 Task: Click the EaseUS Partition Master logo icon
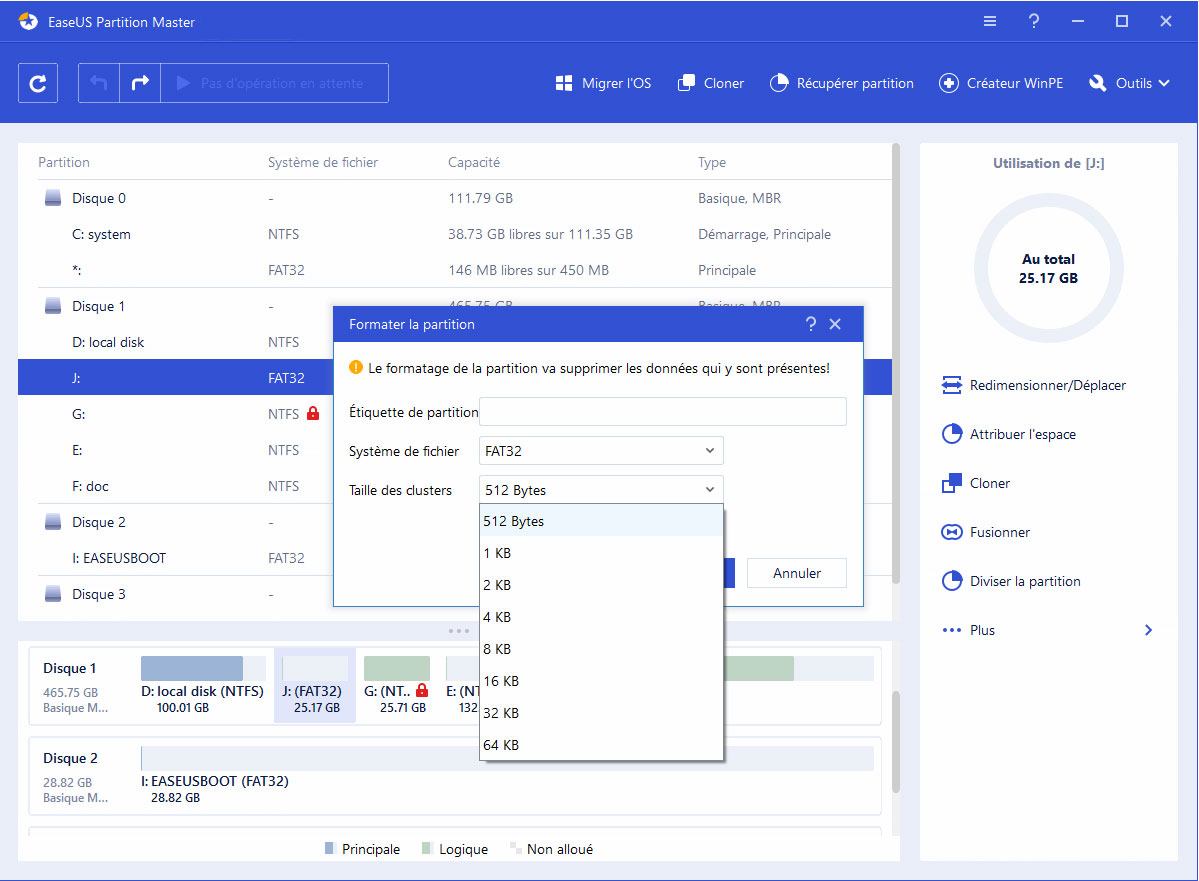[28, 21]
